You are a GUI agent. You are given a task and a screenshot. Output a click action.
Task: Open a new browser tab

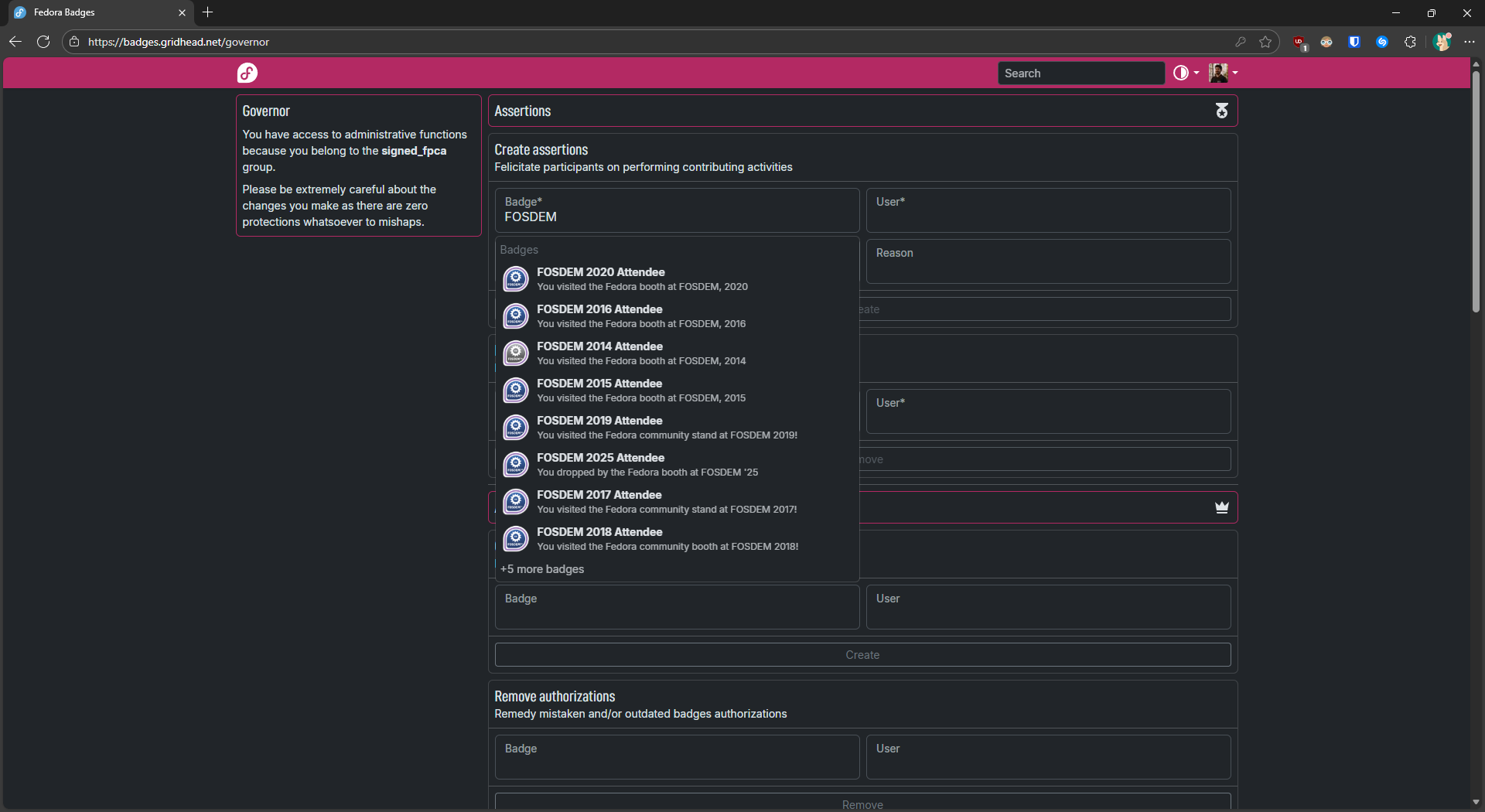pos(207,12)
